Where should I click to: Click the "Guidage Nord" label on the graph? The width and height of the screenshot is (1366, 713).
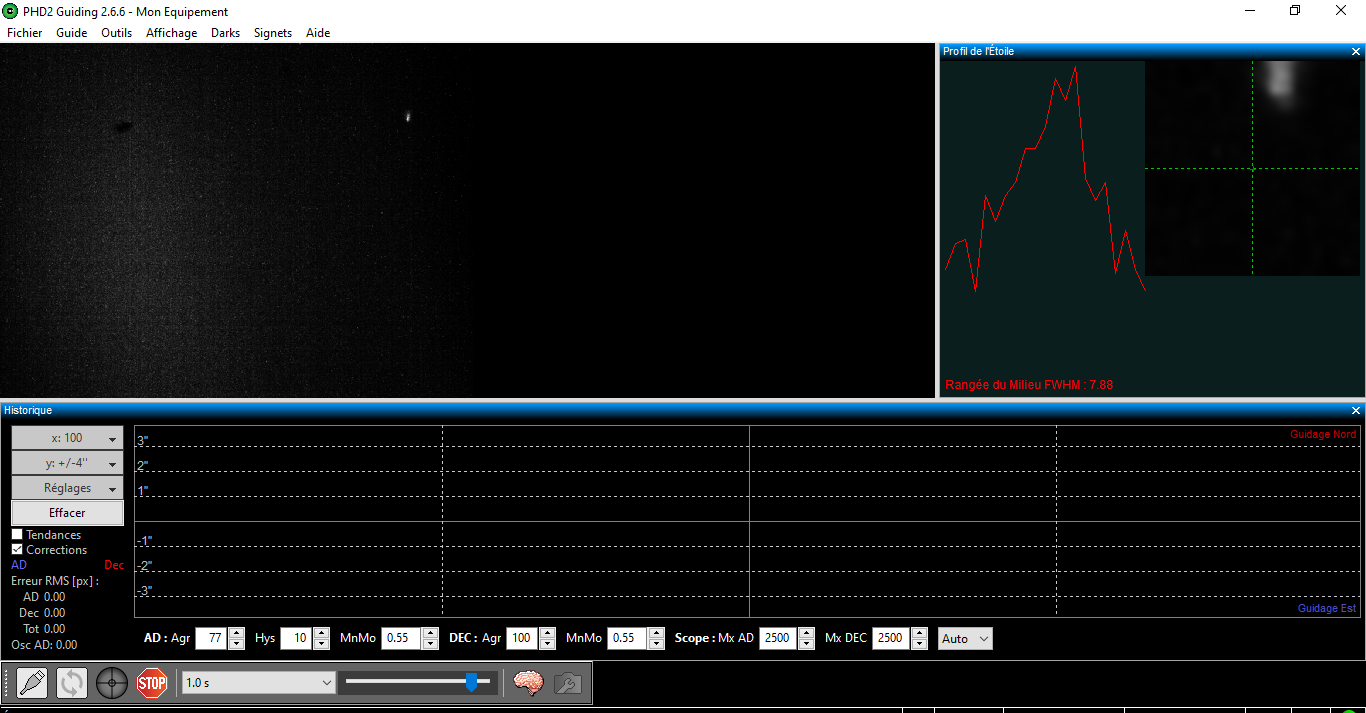click(x=1323, y=434)
